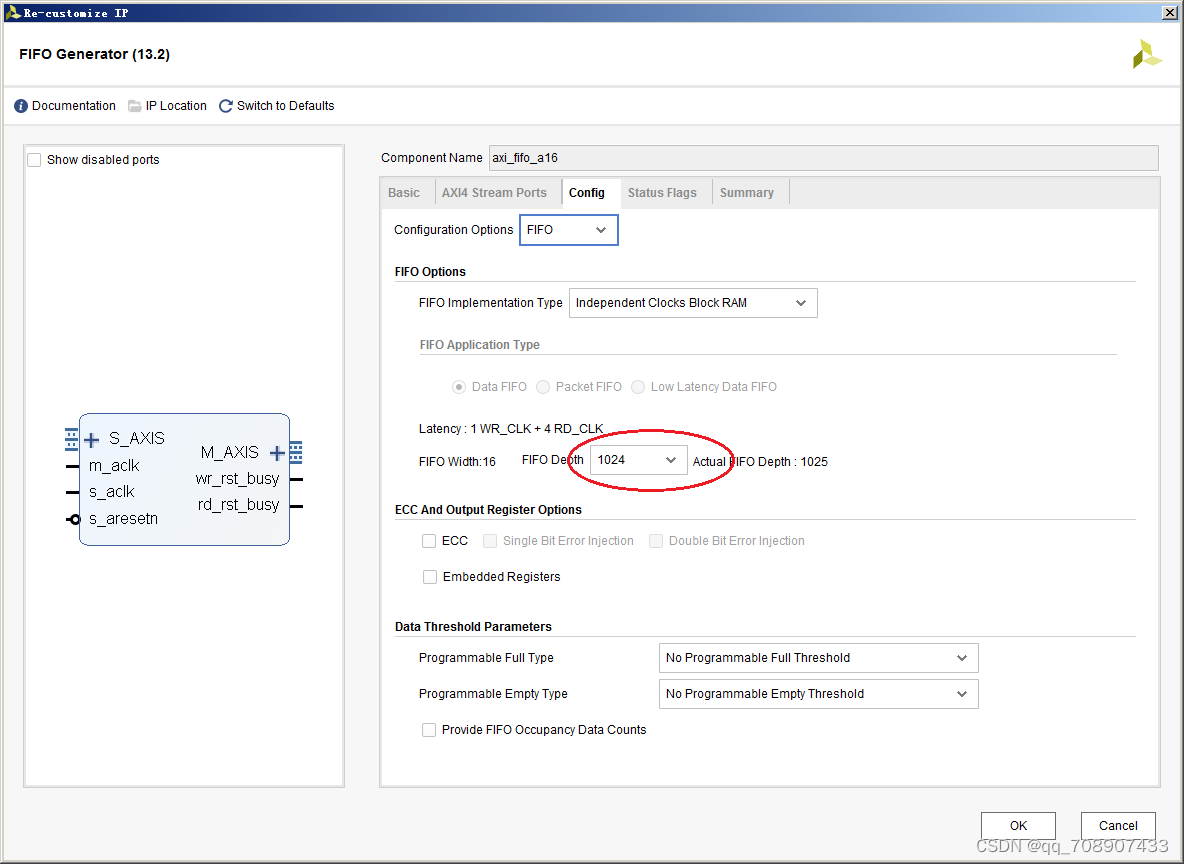Click the M_AXIS bus interface icon
Image resolution: width=1184 pixels, height=864 pixels.
pos(296,452)
